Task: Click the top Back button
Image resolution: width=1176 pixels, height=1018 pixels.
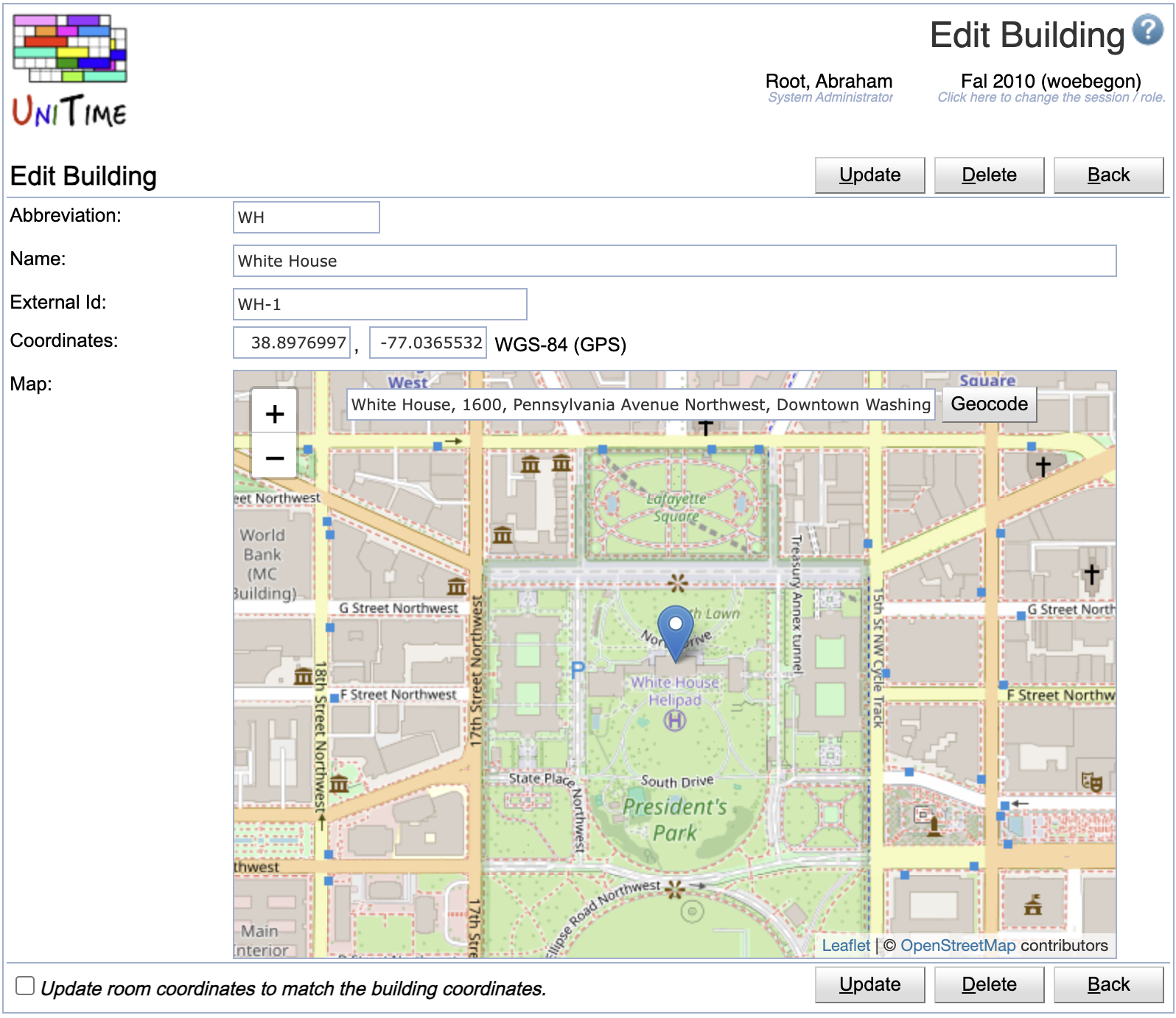Action: (1108, 175)
